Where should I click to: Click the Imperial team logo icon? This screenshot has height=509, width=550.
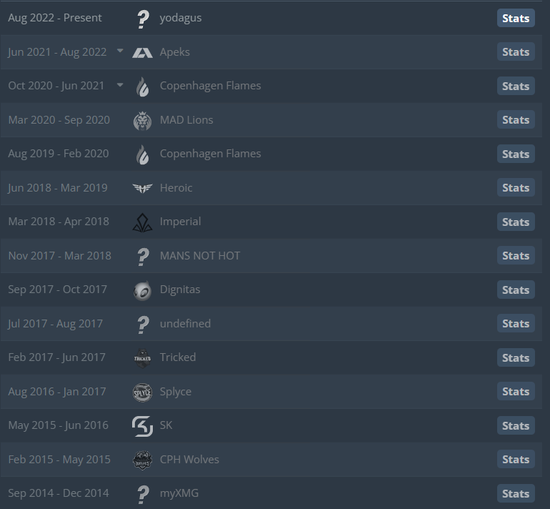click(142, 222)
